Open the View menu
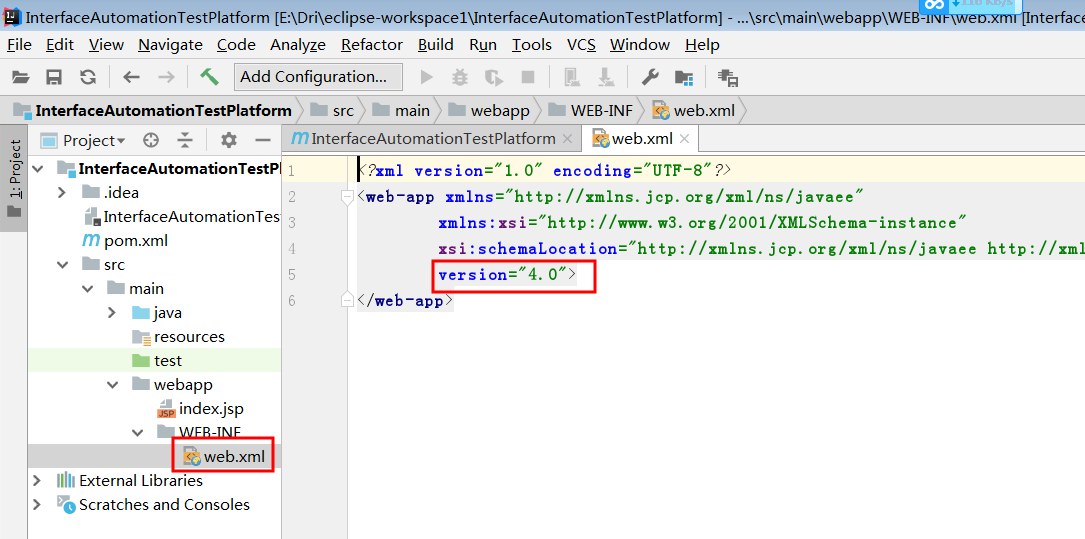This screenshot has height=539, width=1085. point(106,45)
